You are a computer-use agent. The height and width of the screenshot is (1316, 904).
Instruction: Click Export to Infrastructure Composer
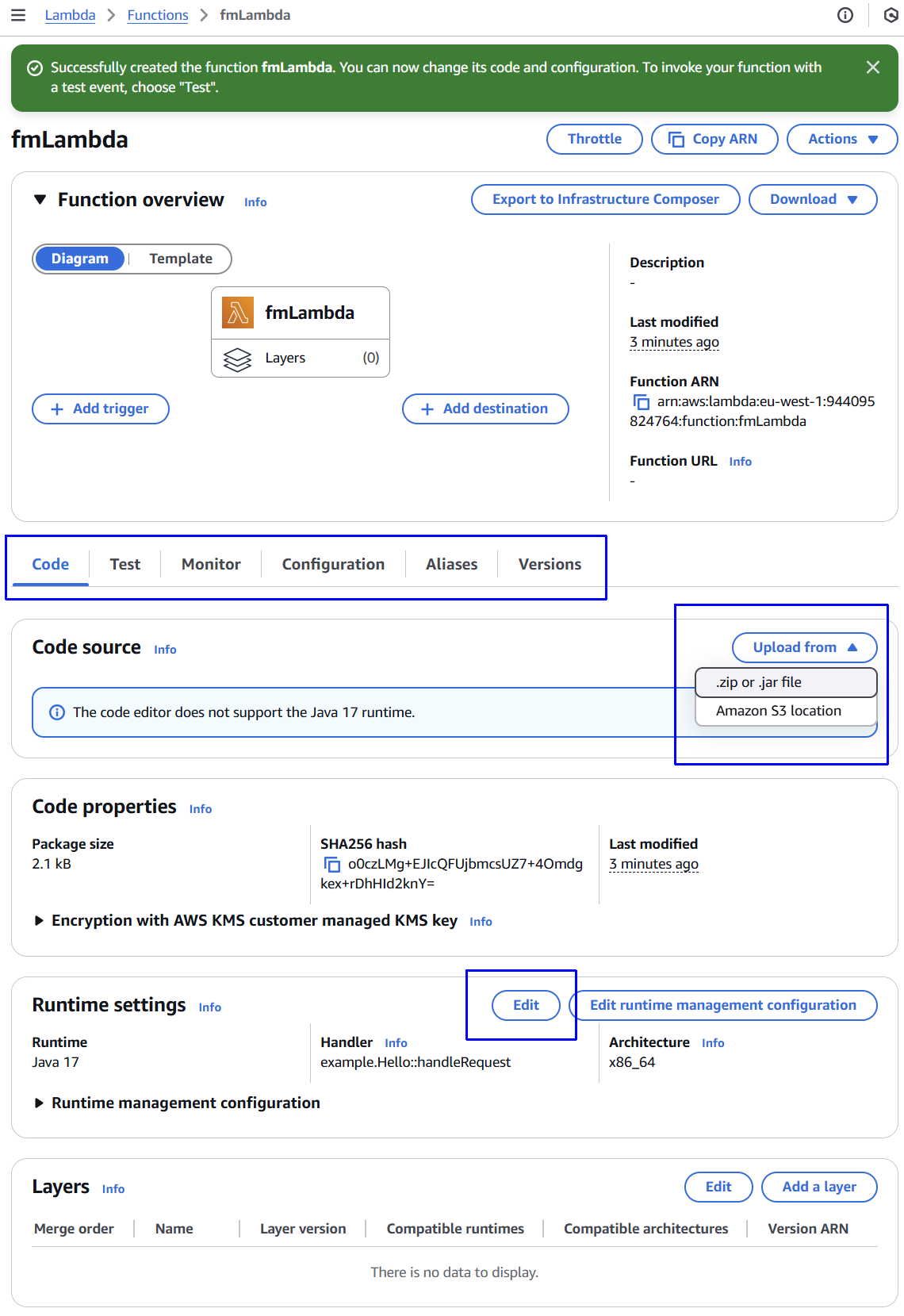click(x=606, y=199)
